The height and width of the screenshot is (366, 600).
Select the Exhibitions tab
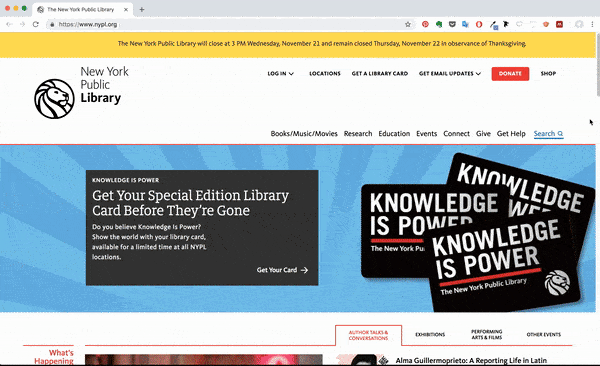tap(430, 335)
